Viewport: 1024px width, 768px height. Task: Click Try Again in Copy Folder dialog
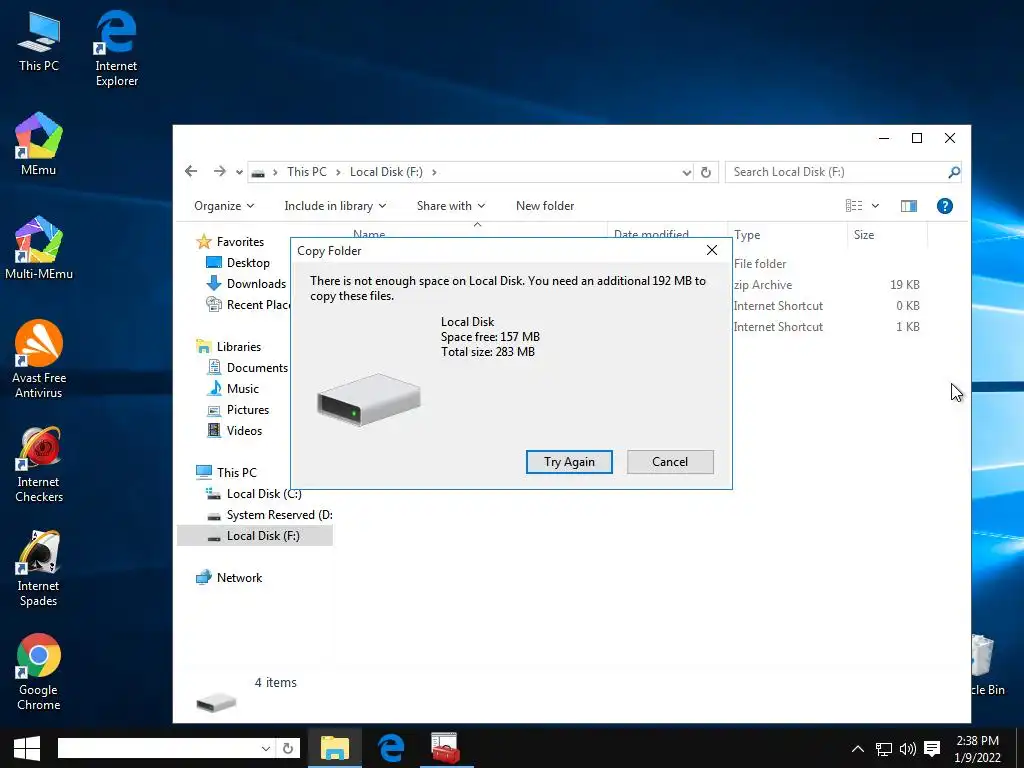click(x=569, y=462)
